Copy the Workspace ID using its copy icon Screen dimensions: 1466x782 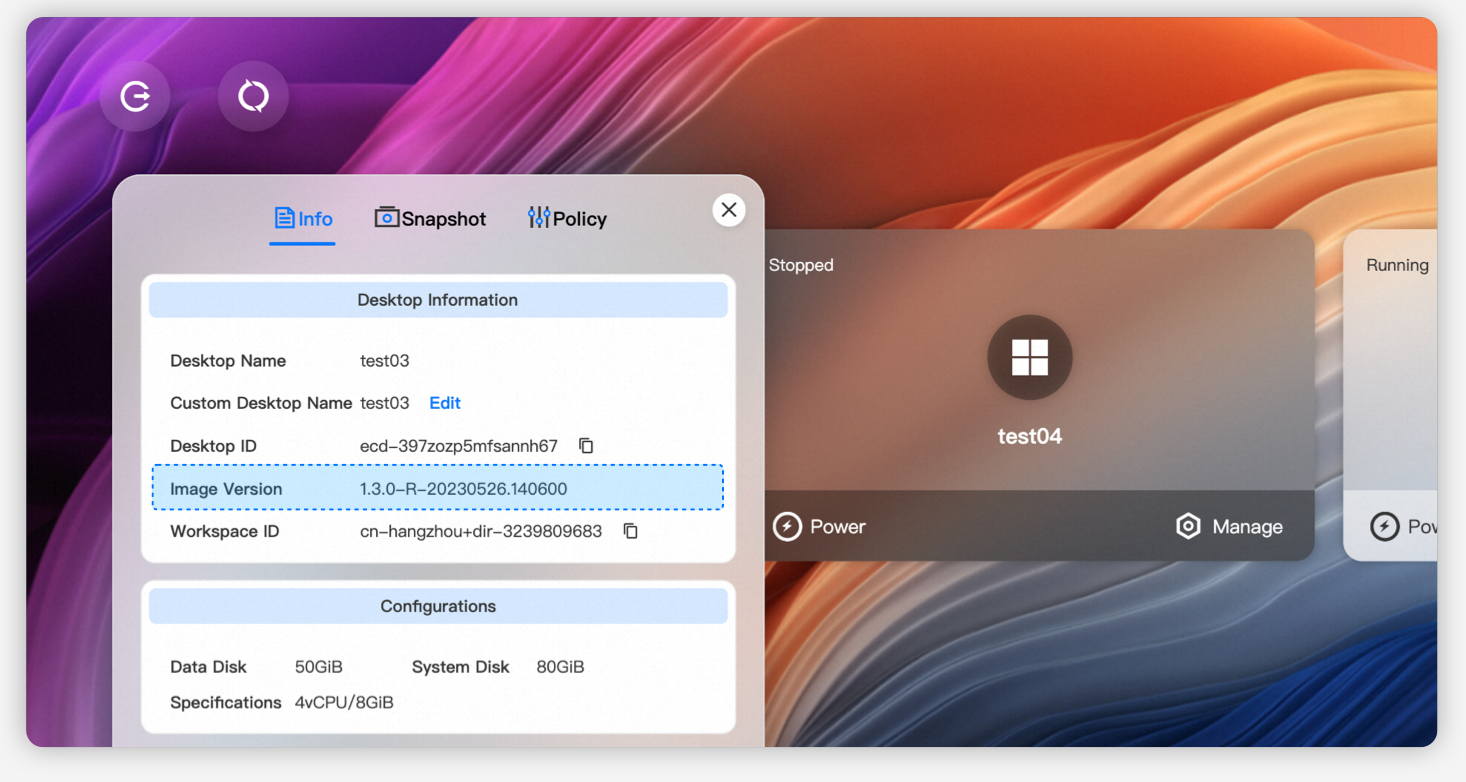(630, 531)
